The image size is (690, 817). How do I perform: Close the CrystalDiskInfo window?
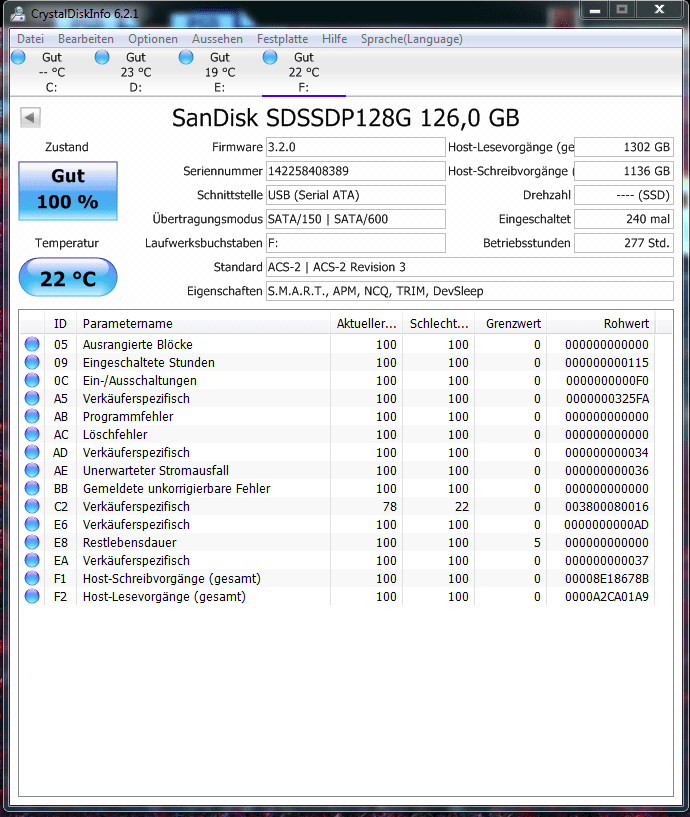click(659, 10)
